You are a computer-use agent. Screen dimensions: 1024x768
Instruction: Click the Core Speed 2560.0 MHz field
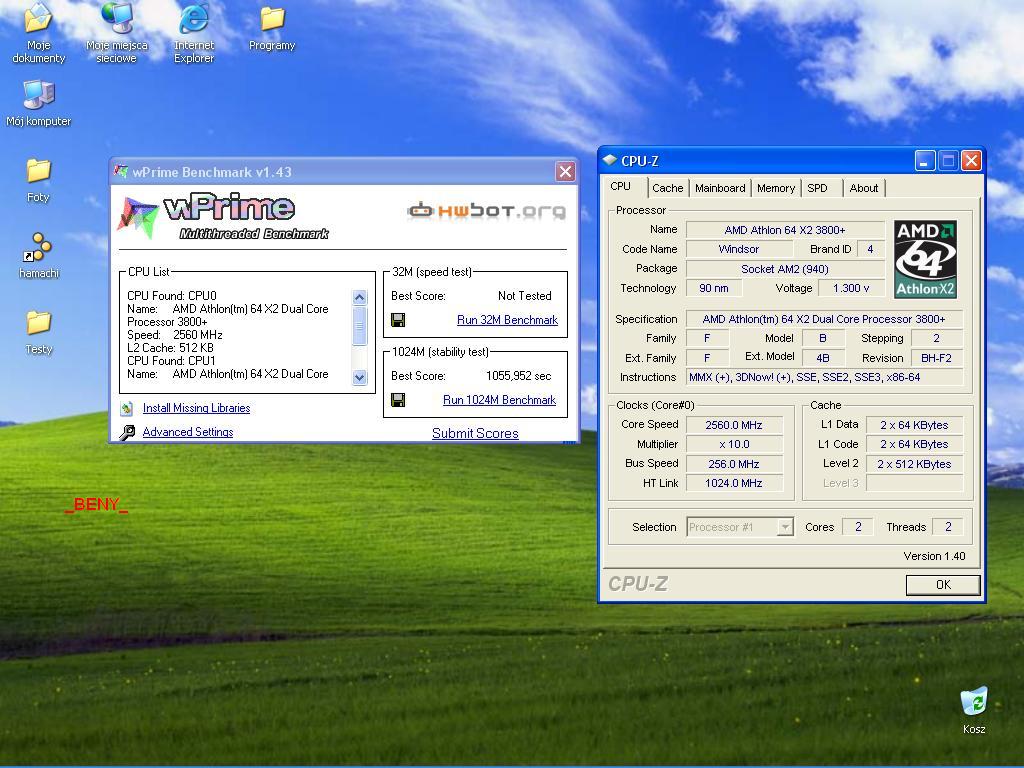click(x=734, y=425)
